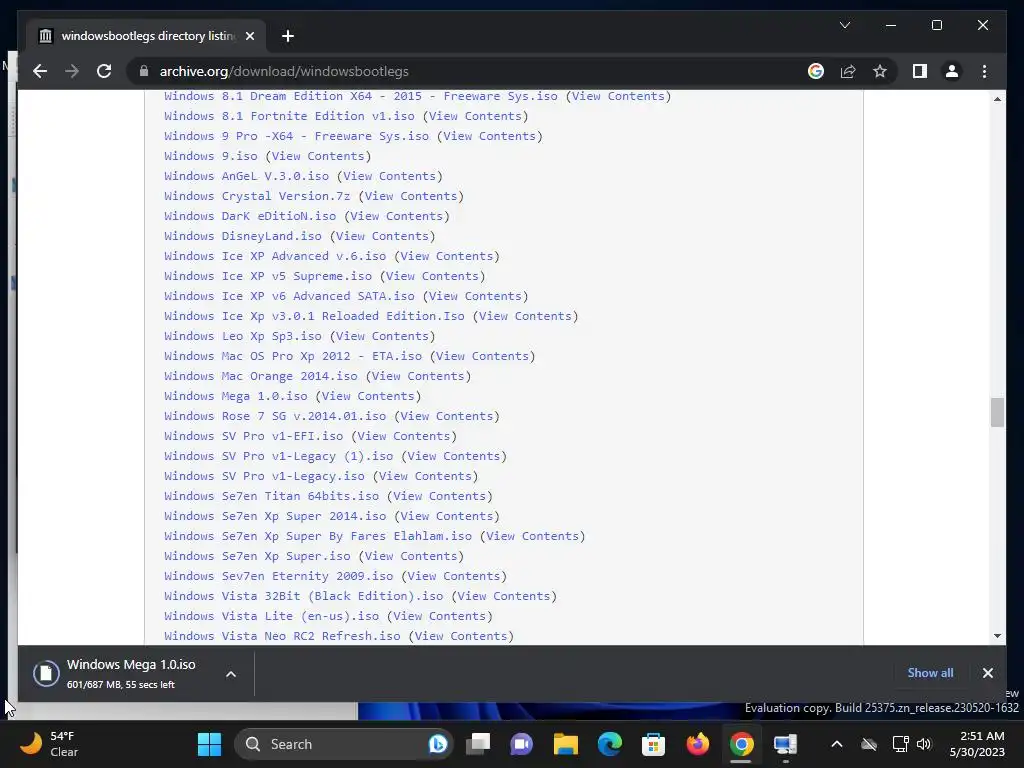Close the downloads bar

[987, 673]
